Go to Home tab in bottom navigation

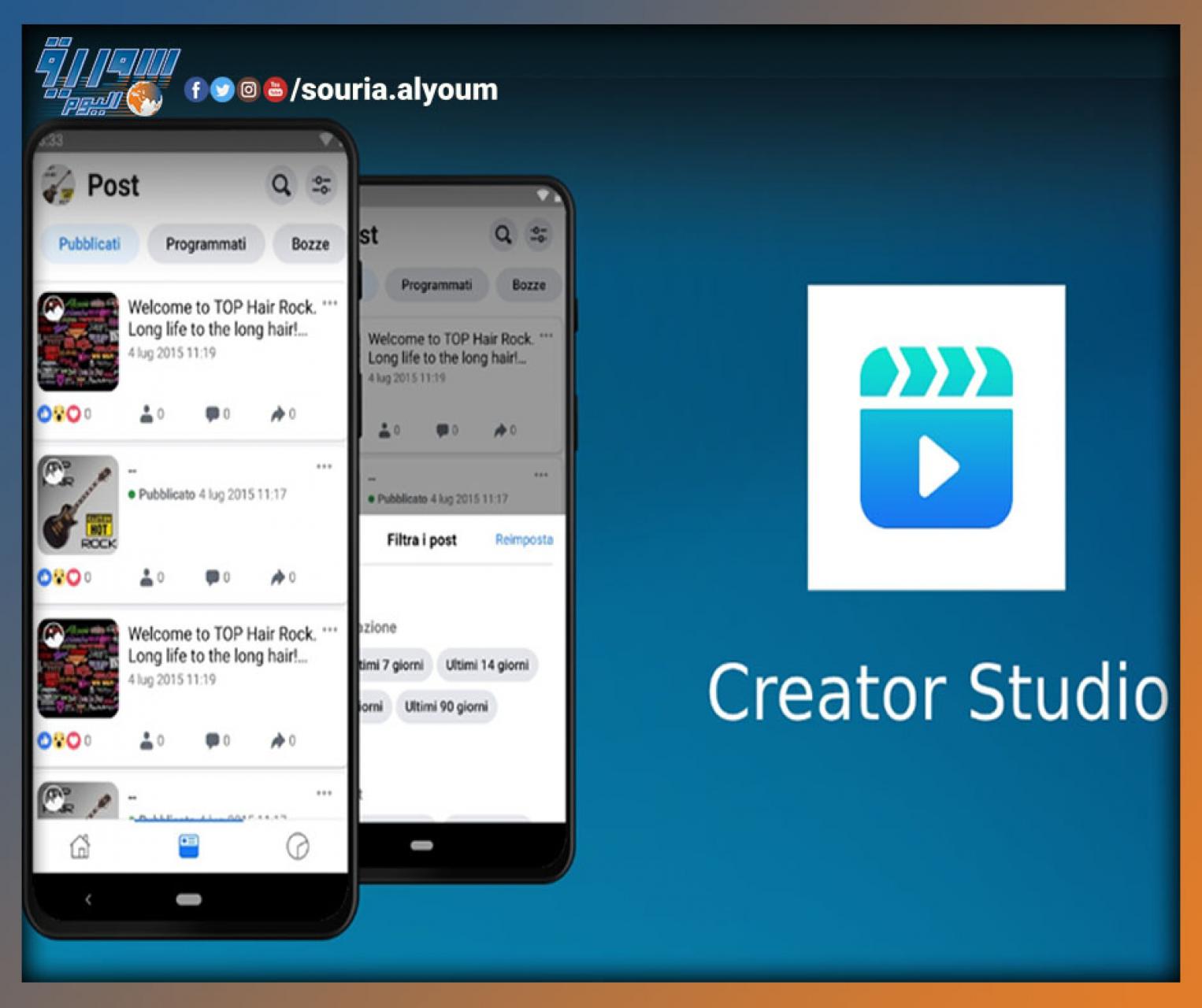80,847
